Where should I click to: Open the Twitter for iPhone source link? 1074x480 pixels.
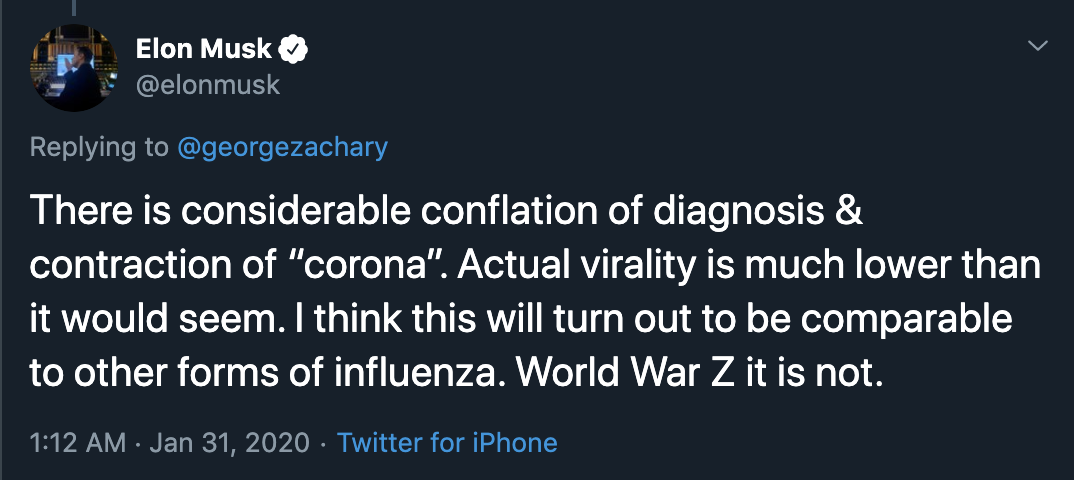447,442
